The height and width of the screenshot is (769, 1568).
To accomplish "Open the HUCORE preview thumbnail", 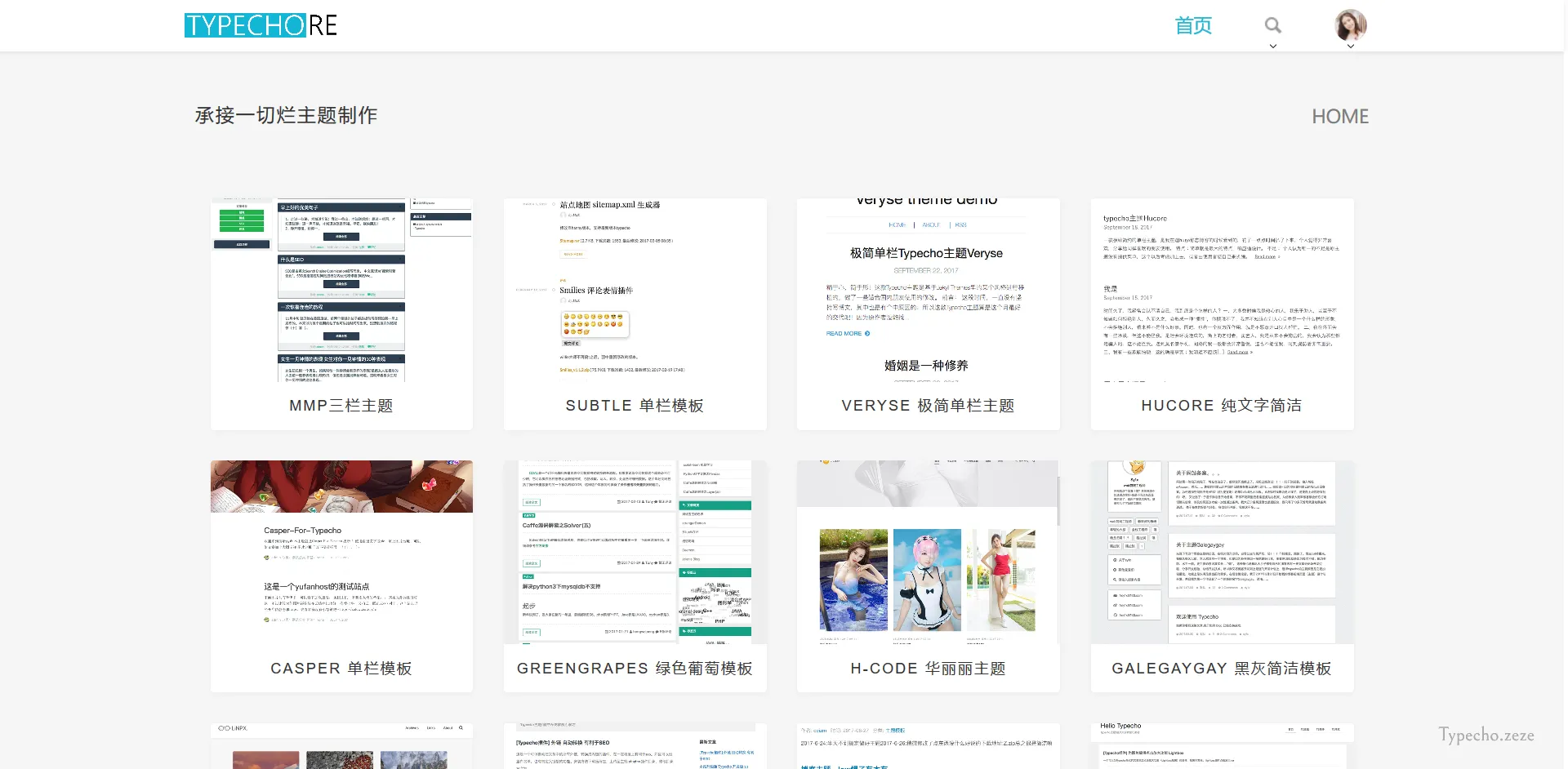I will [x=1222, y=290].
